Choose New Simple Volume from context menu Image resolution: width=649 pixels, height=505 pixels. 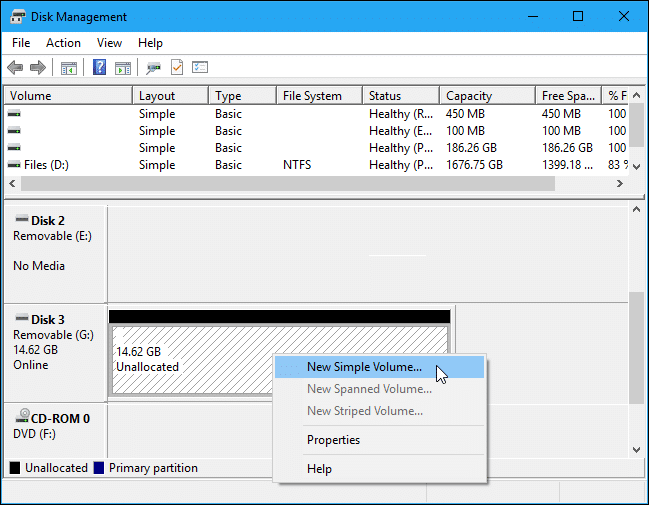click(364, 367)
